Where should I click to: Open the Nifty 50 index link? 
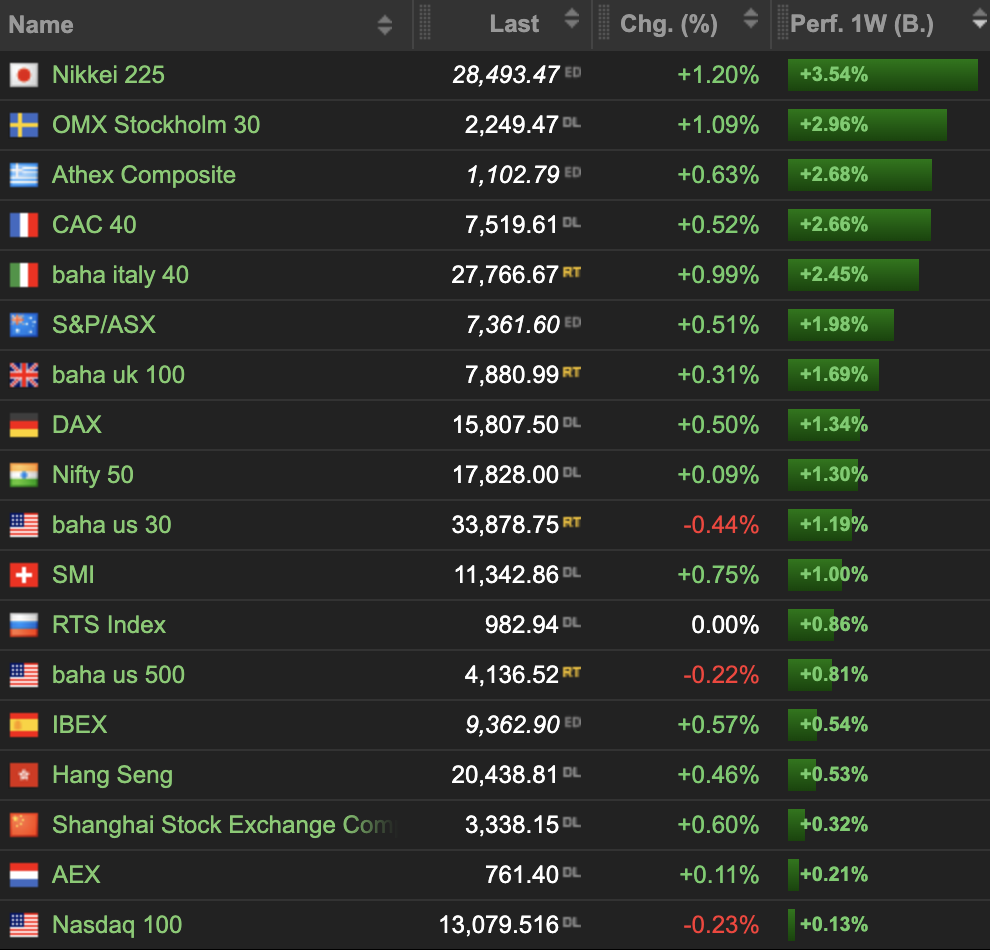92,475
